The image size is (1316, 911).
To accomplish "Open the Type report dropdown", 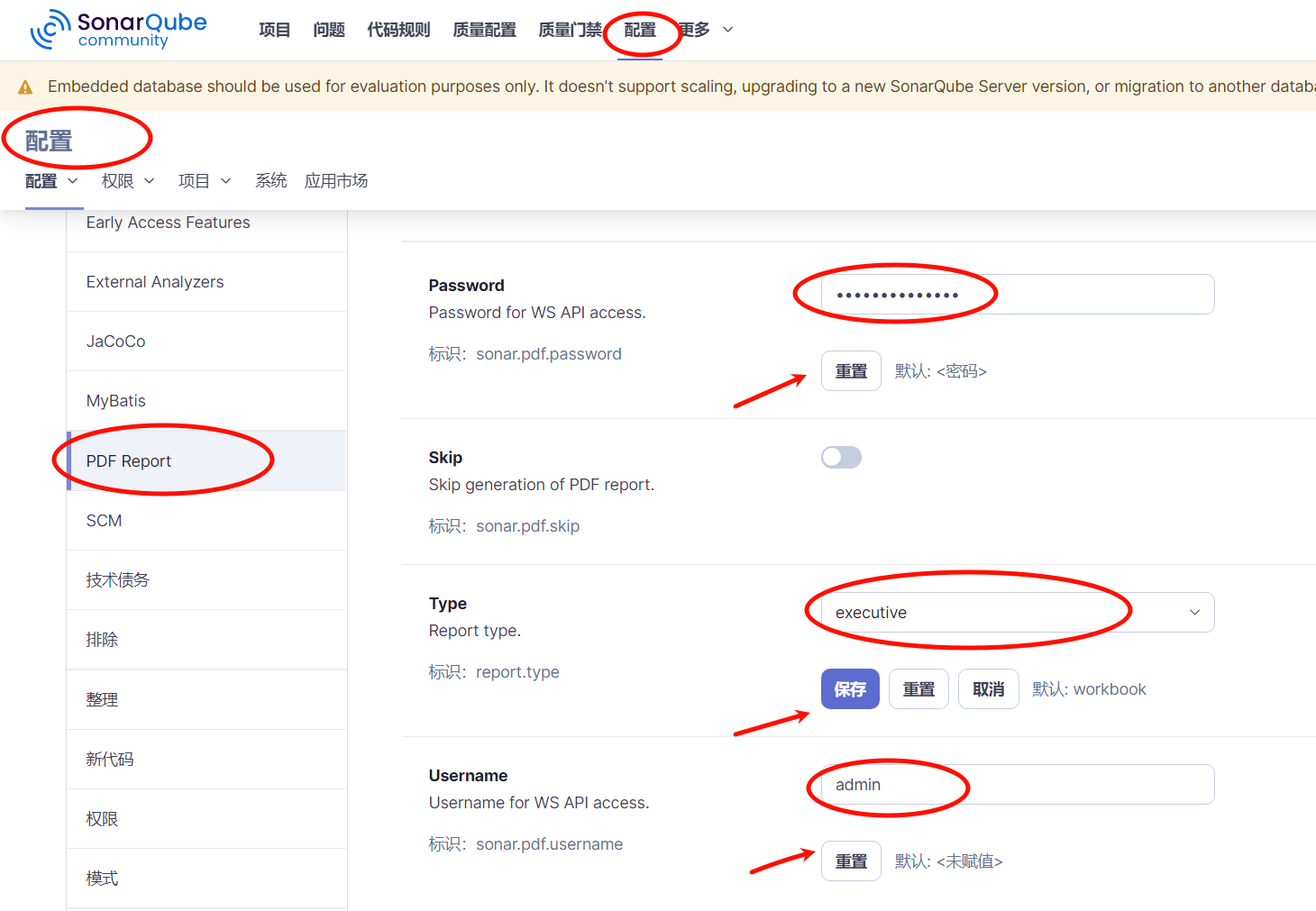I will click(1018, 613).
